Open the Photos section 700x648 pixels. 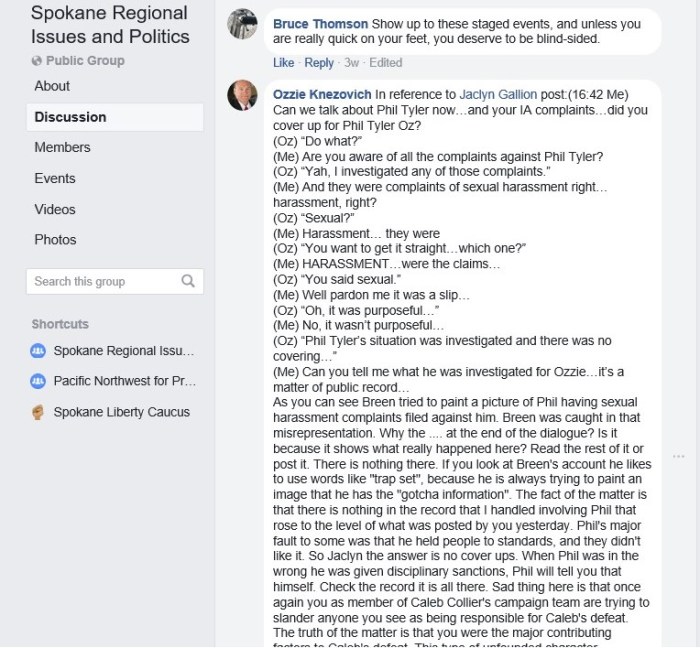click(x=55, y=239)
